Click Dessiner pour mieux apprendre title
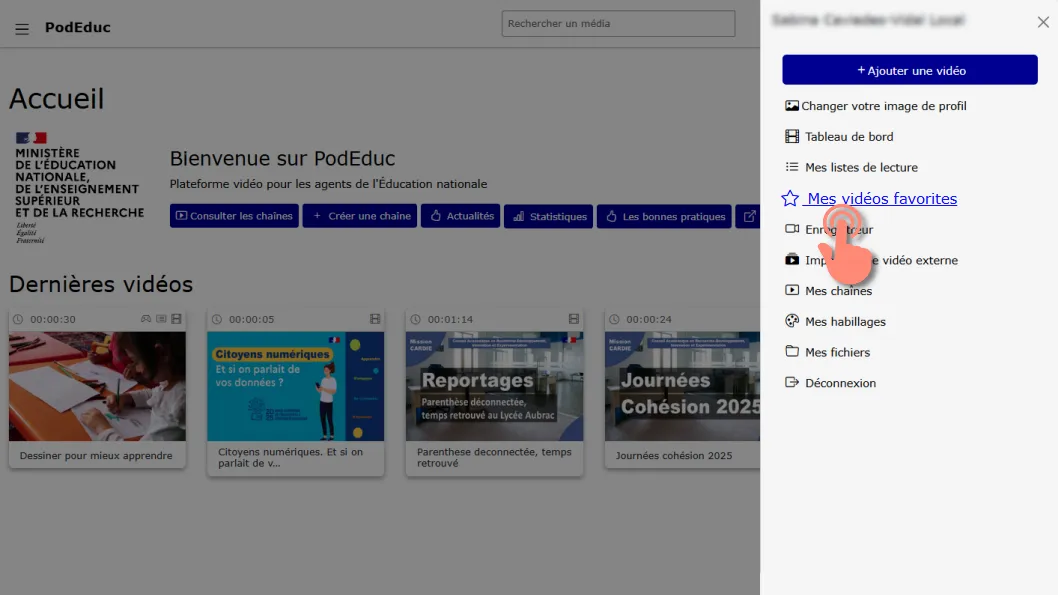Viewport: 1058px width, 595px height. (x=96, y=456)
